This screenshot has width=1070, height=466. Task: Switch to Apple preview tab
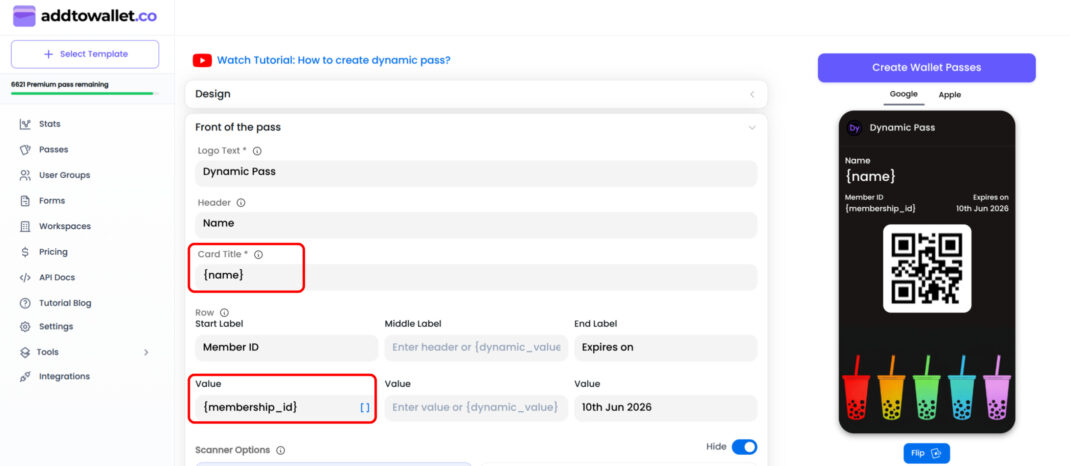[x=949, y=95]
